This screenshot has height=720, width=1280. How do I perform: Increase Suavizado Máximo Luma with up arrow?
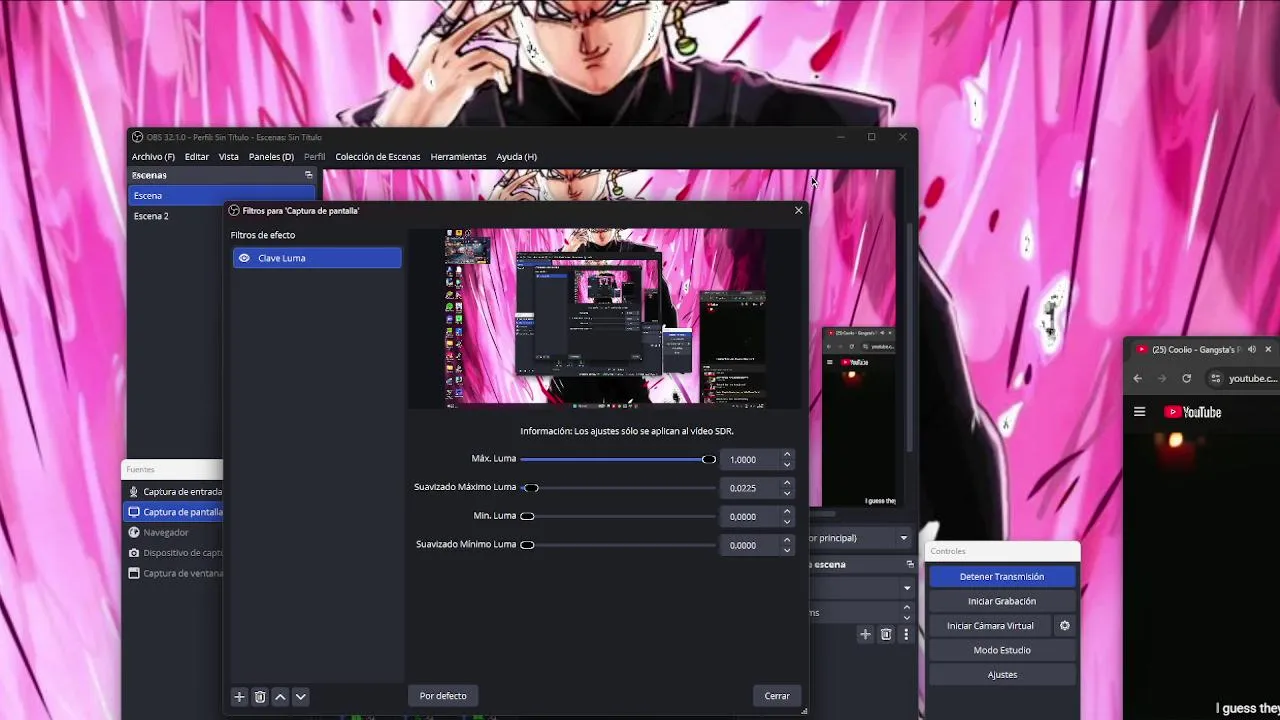tap(787, 483)
